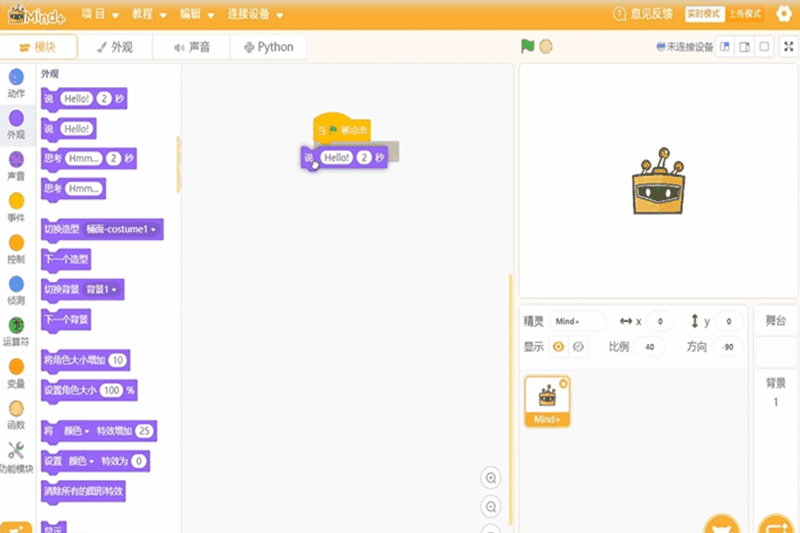Click the 清除所有的图形特效 block

point(83,492)
